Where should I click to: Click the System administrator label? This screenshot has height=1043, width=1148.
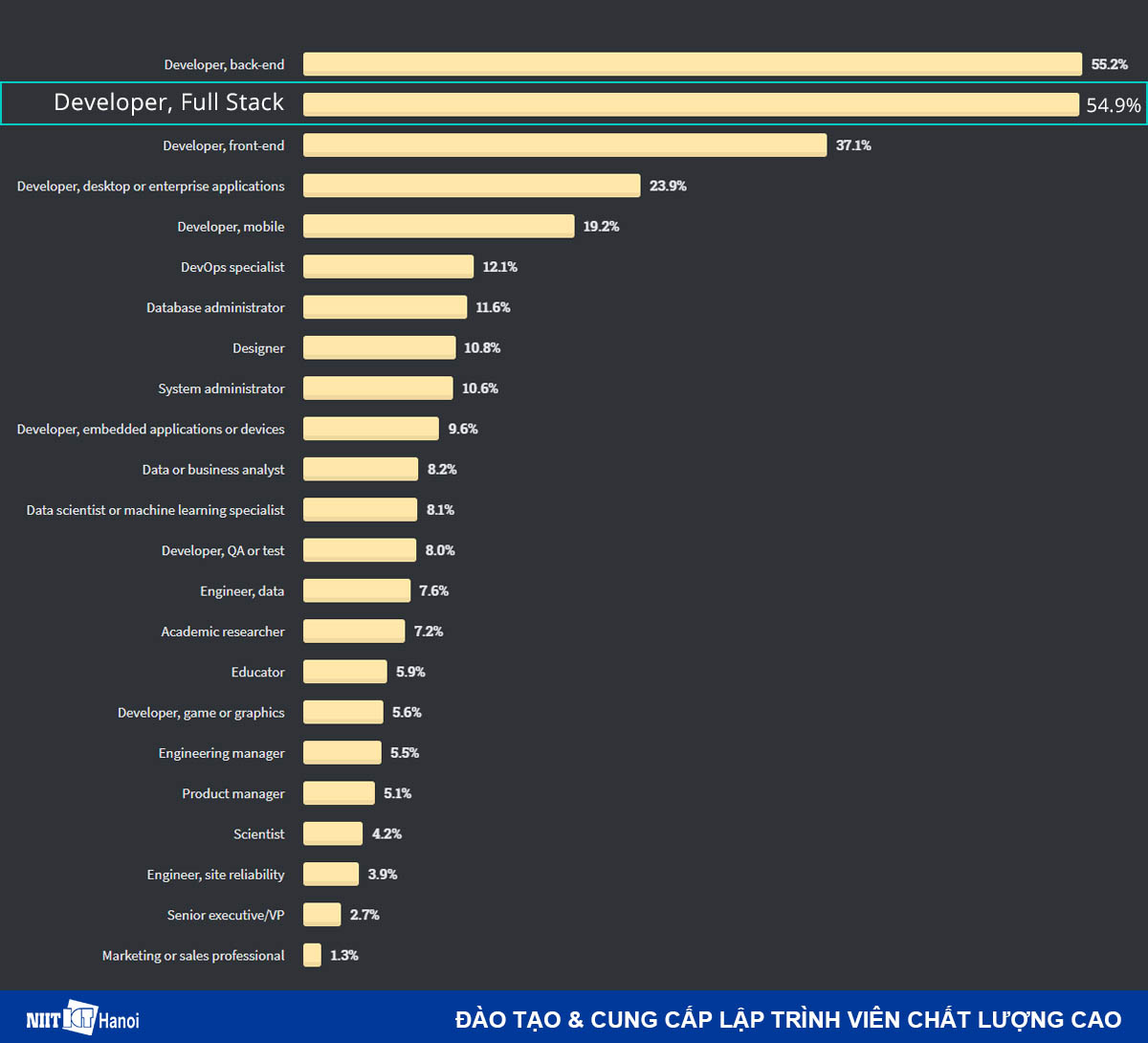[221, 388]
